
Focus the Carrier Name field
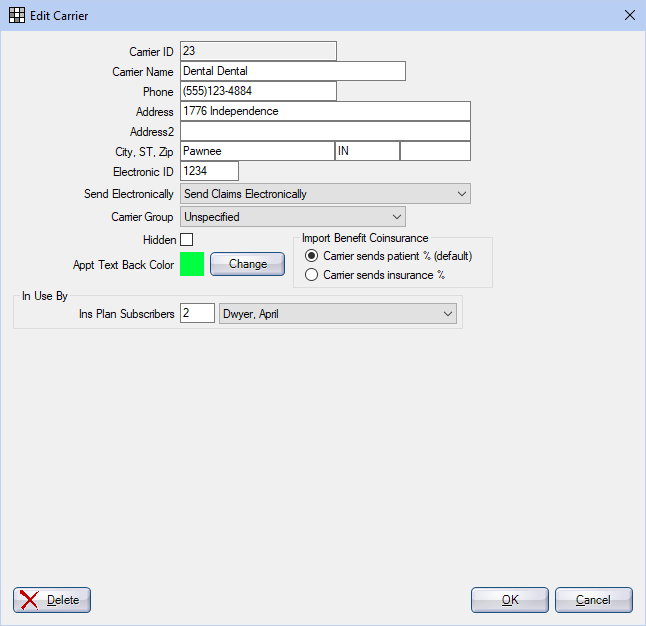293,71
